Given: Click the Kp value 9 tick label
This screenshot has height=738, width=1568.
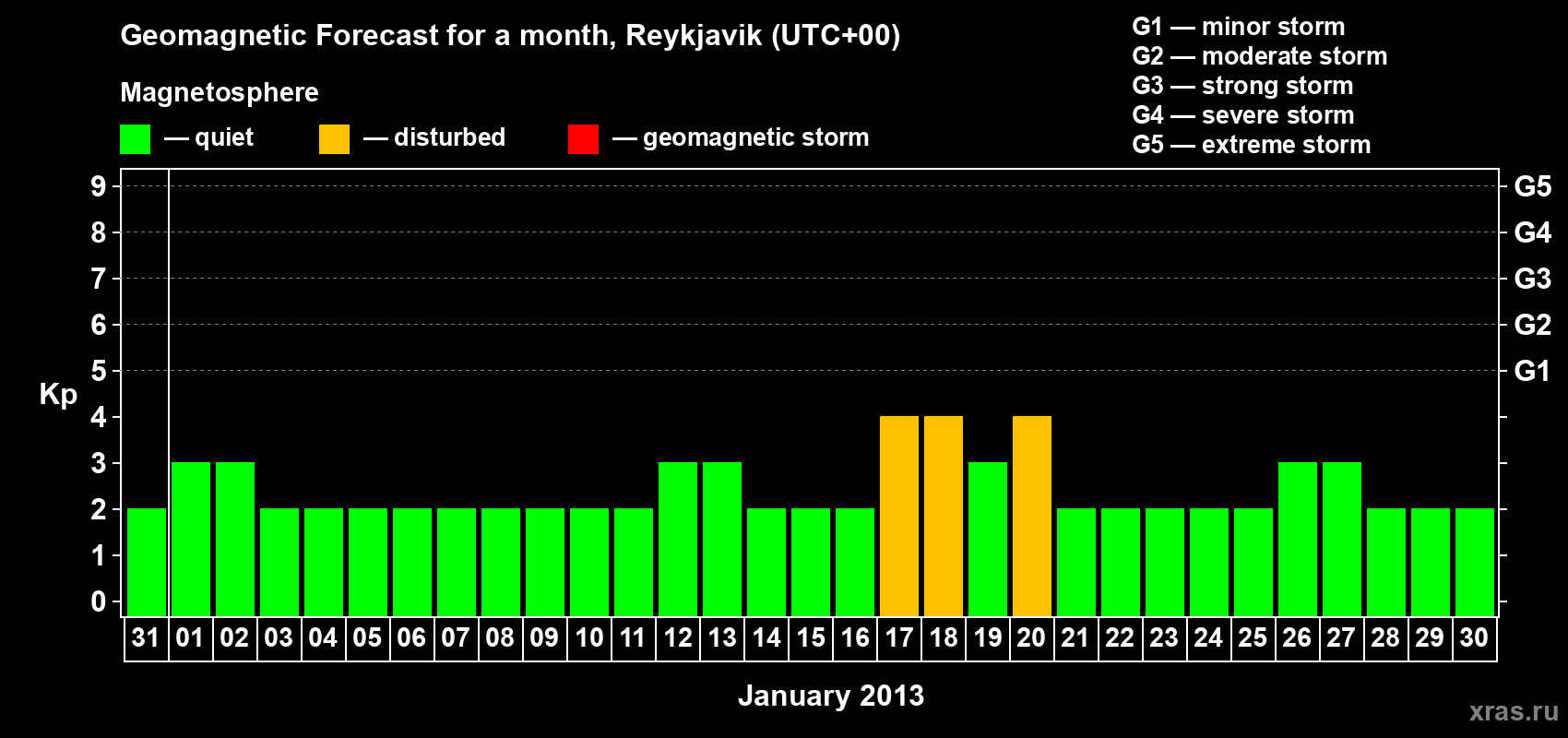Looking at the screenshot, I should 99,186.
